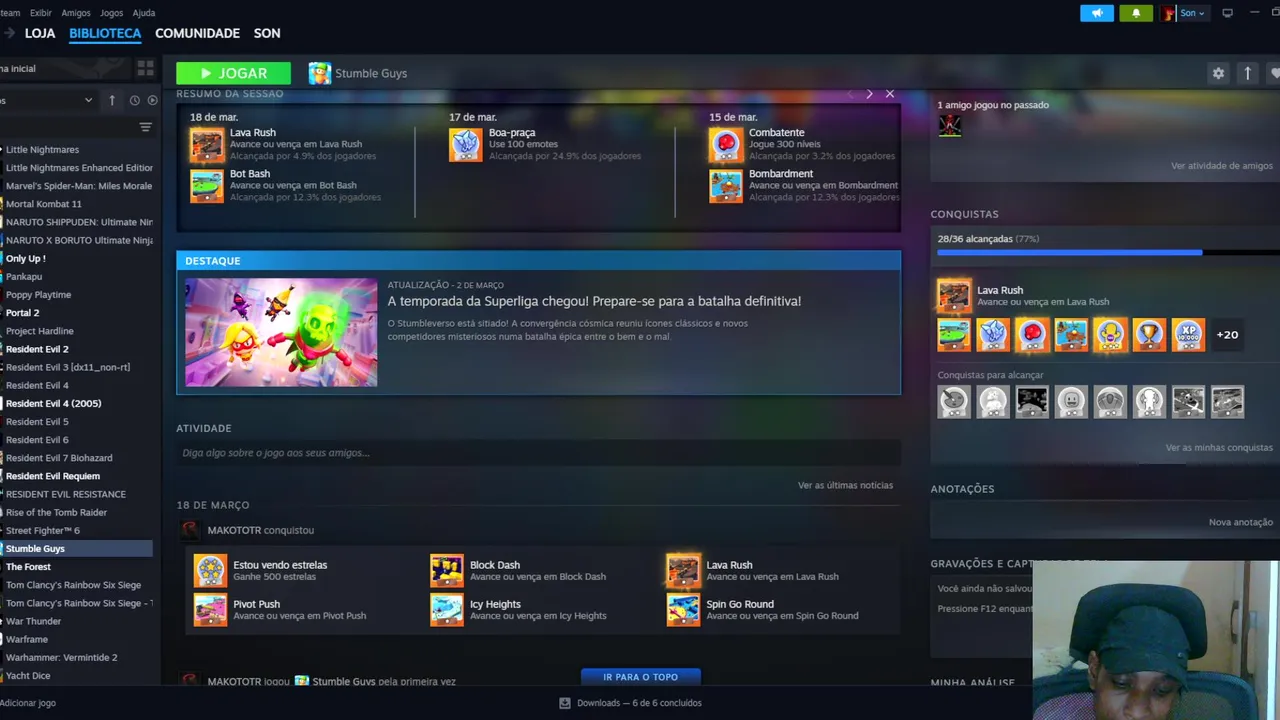Click the achievements progress bar
Image resolution: width=1280 pixels, height=720 pixels.
coord(1108,253)
